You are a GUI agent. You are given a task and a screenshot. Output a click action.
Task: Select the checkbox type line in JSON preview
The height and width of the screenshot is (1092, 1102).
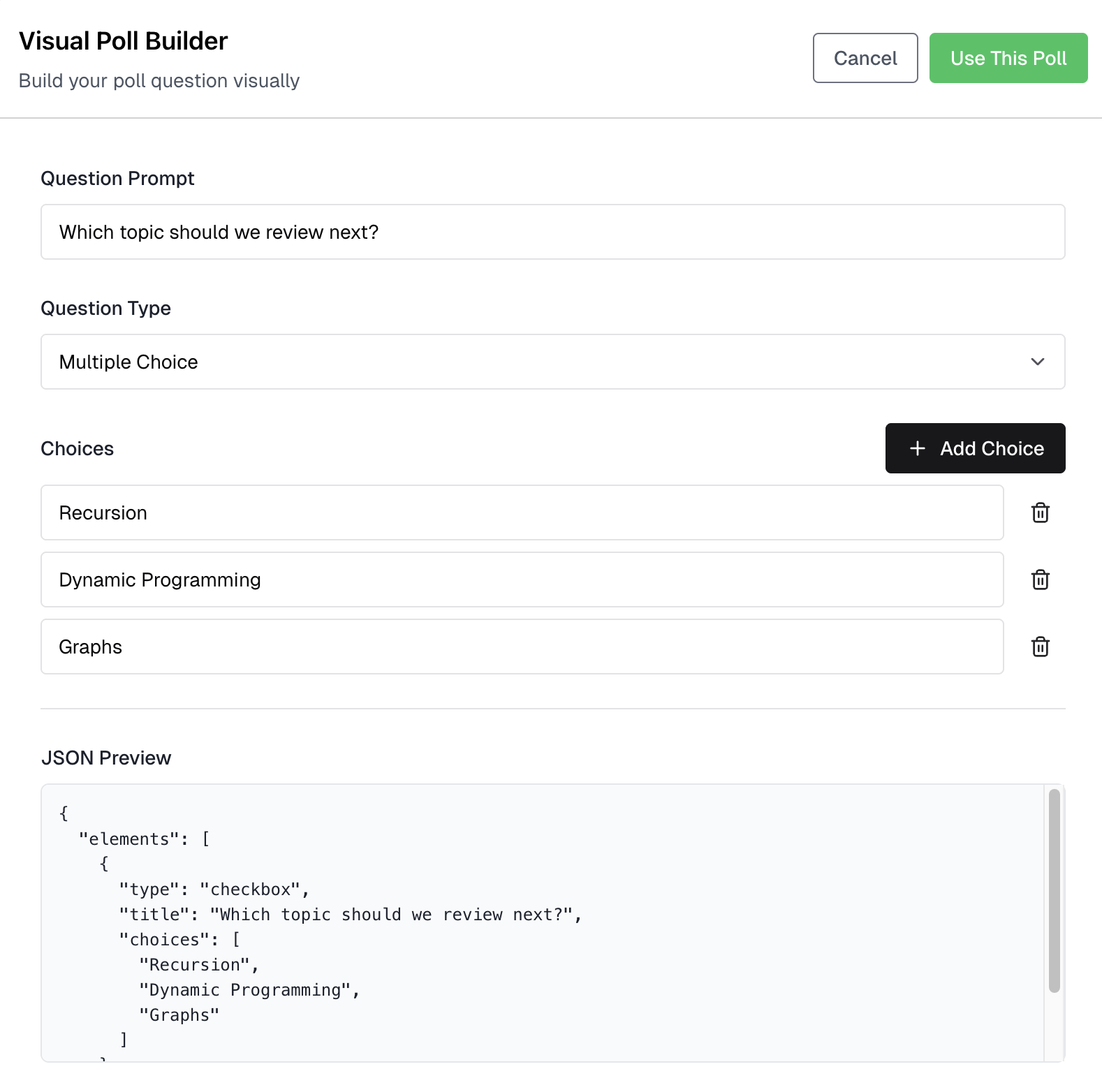[x=214, y=889]
